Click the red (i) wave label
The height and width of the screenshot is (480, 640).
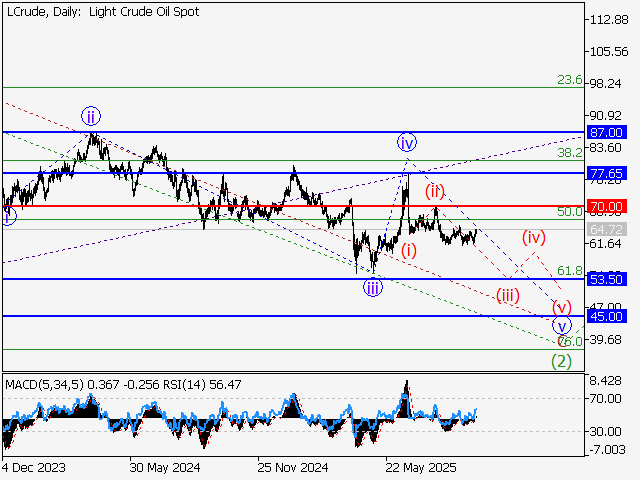409,251
